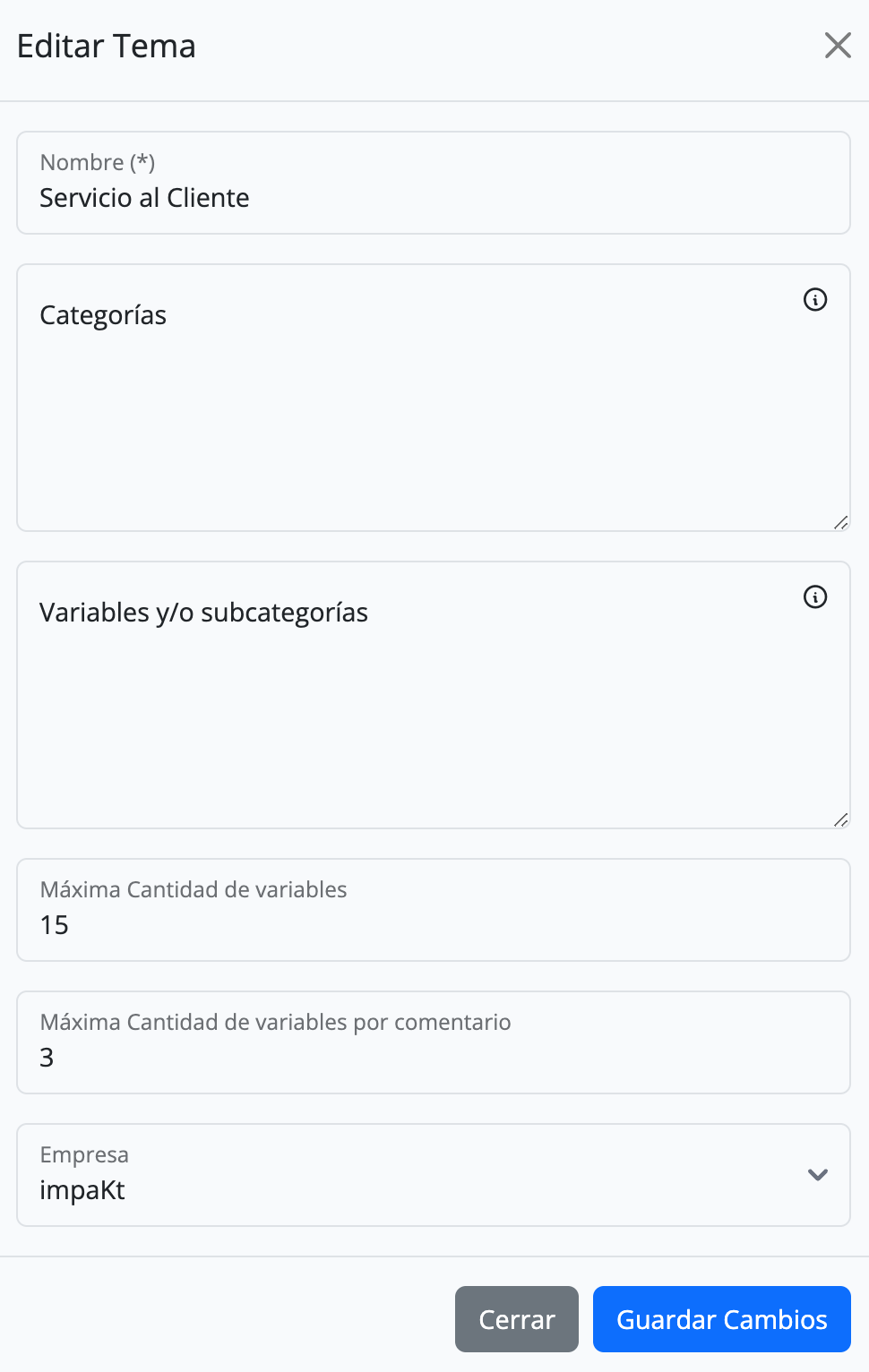Image resolution: width=869 pixels, height=1372 pixels.
Task: Click the value 3 in variables por comentario
Action: pos(47,1058)
